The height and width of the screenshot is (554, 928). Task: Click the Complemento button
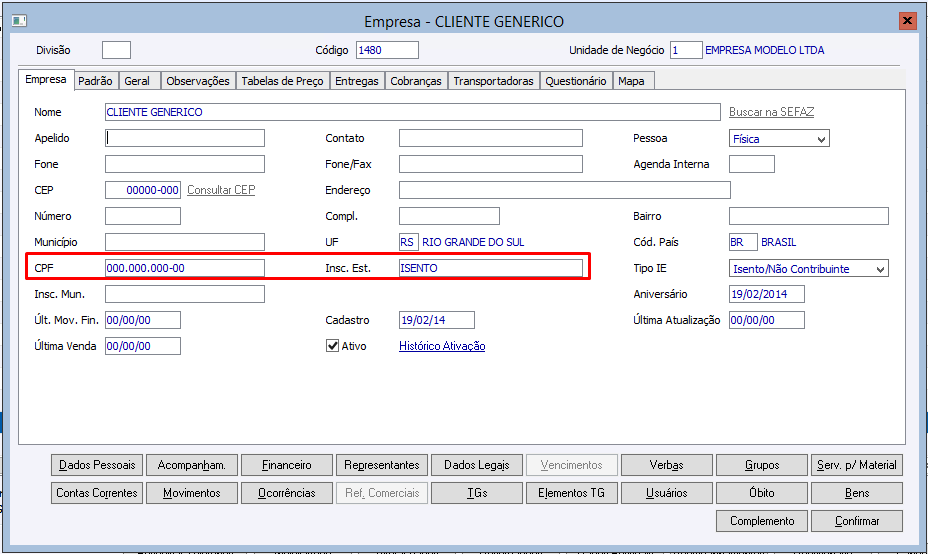point(762,521)
